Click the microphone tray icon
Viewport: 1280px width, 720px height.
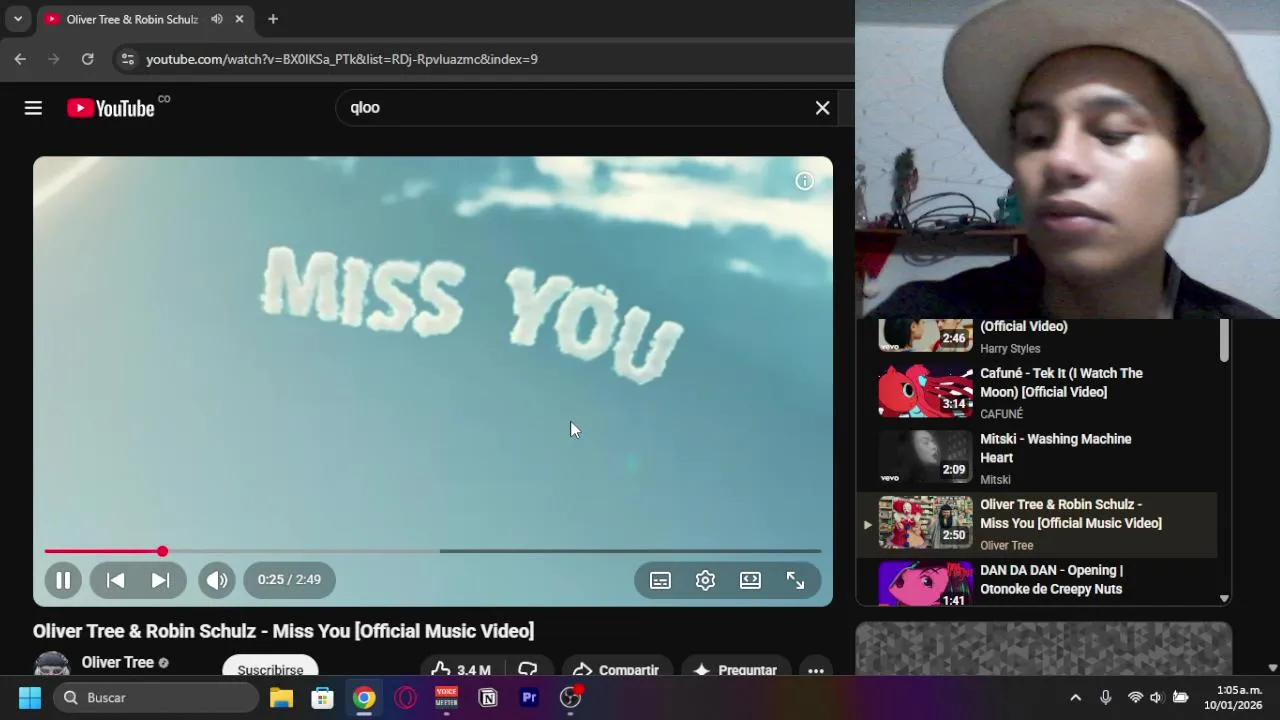click(x=1105, y=697)
